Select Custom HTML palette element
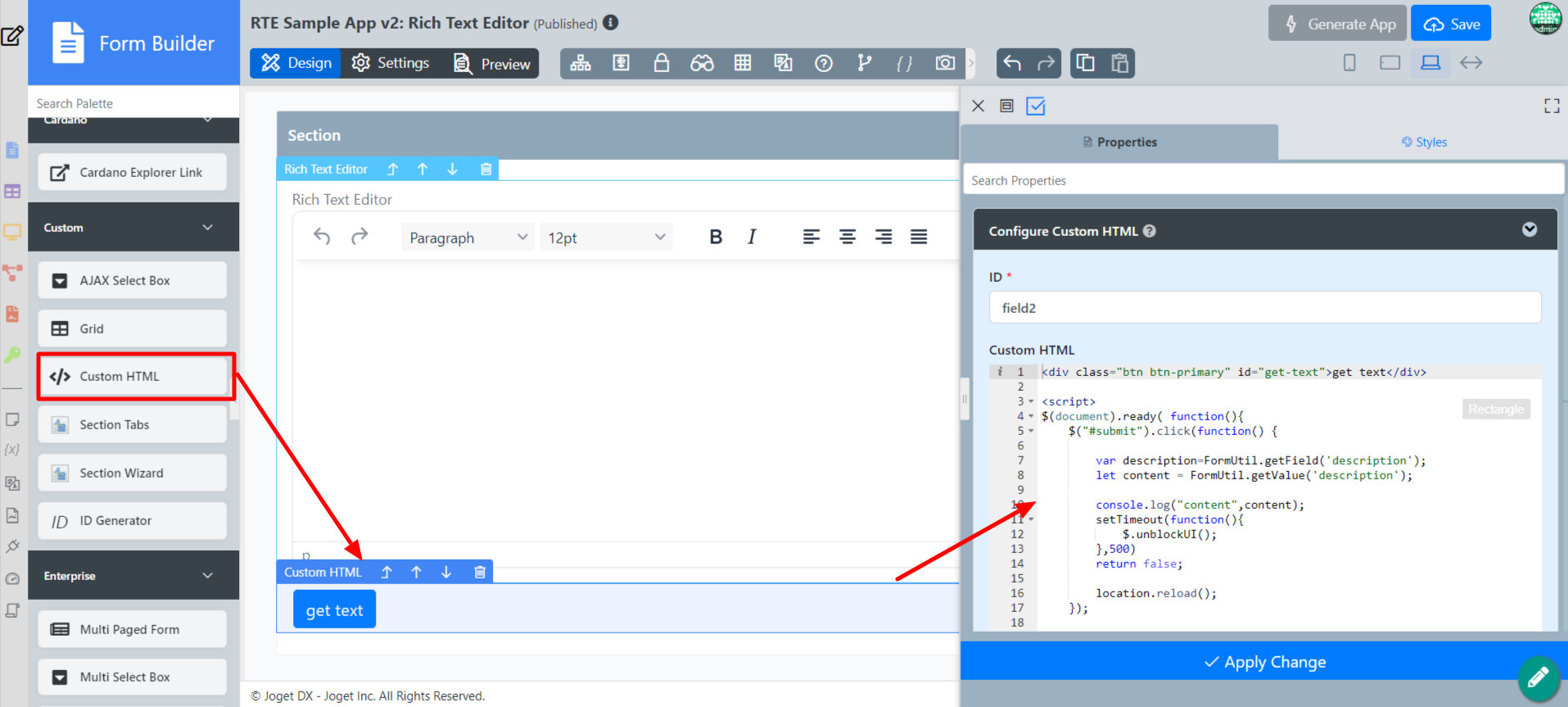The width and height of the screenshot is (1568, 707). pos(133,376)
